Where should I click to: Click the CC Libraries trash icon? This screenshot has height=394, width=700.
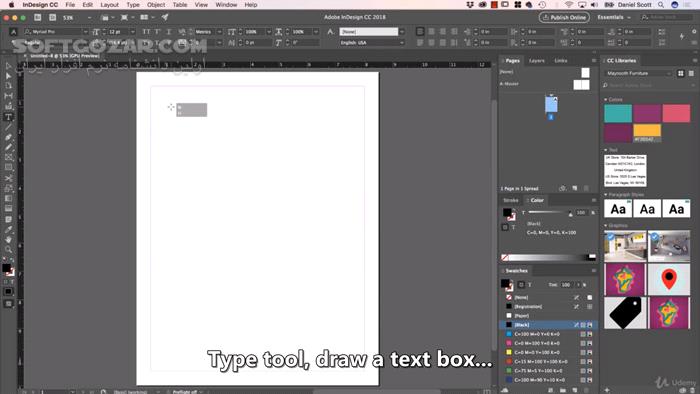pyautogui.click(x=693, y=390)
